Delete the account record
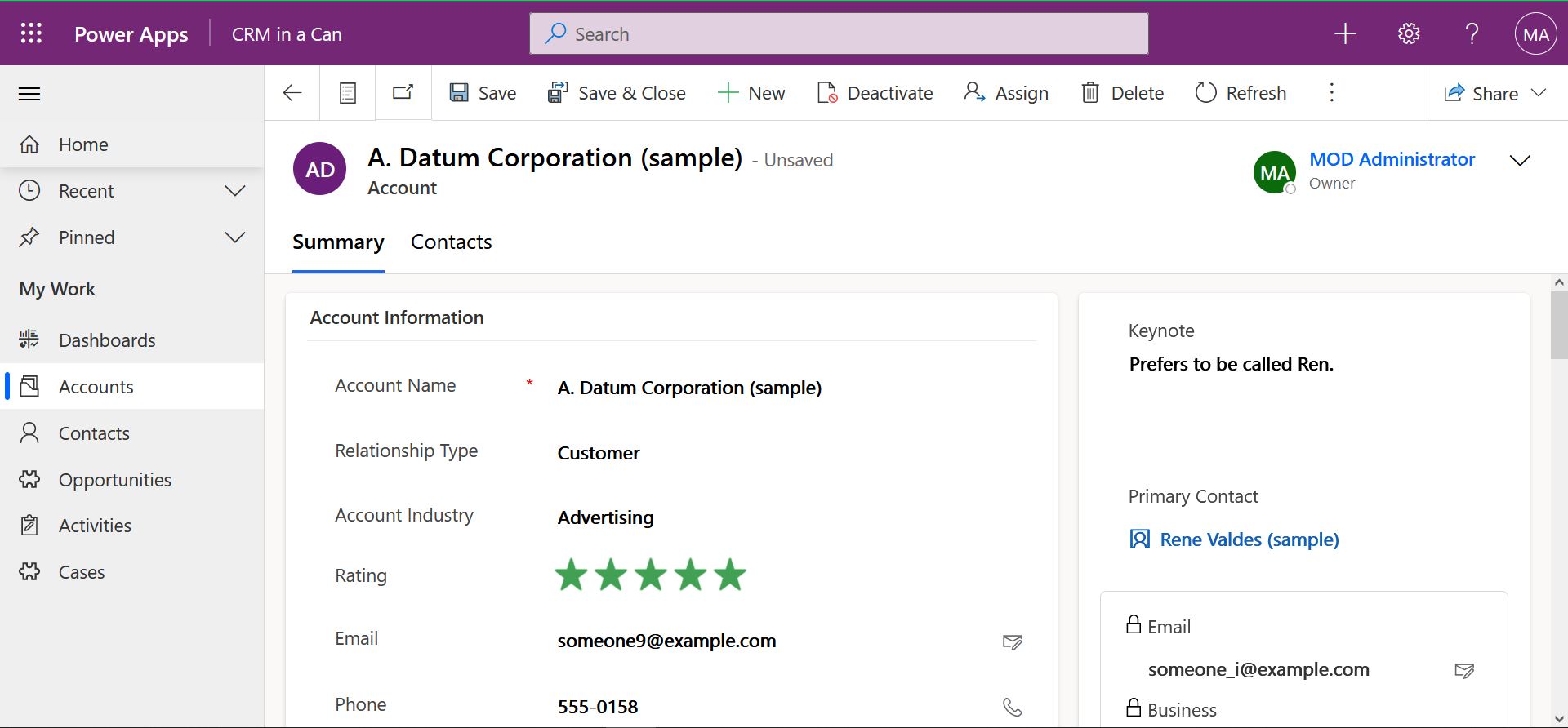Viewport: 1568px width, 728px height. 1123,93
